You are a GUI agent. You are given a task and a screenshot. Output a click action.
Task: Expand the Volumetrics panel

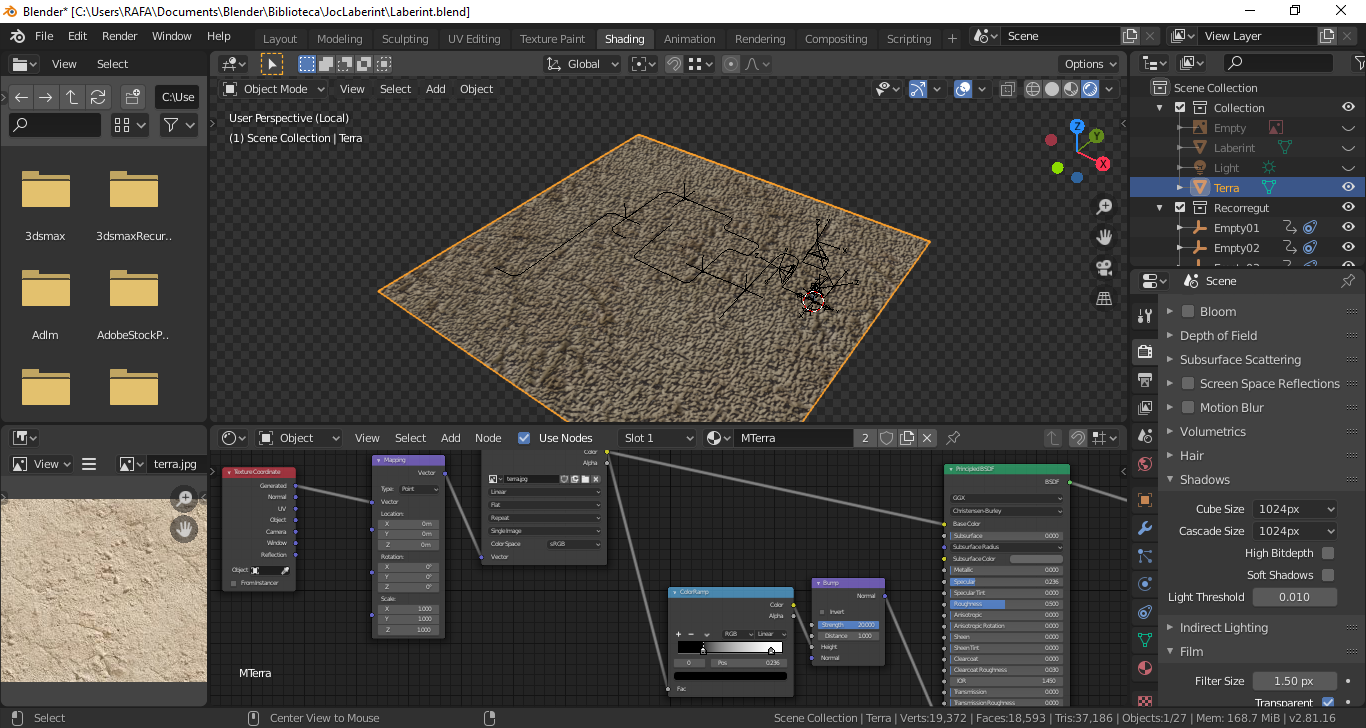click(x=1212, y=431)
